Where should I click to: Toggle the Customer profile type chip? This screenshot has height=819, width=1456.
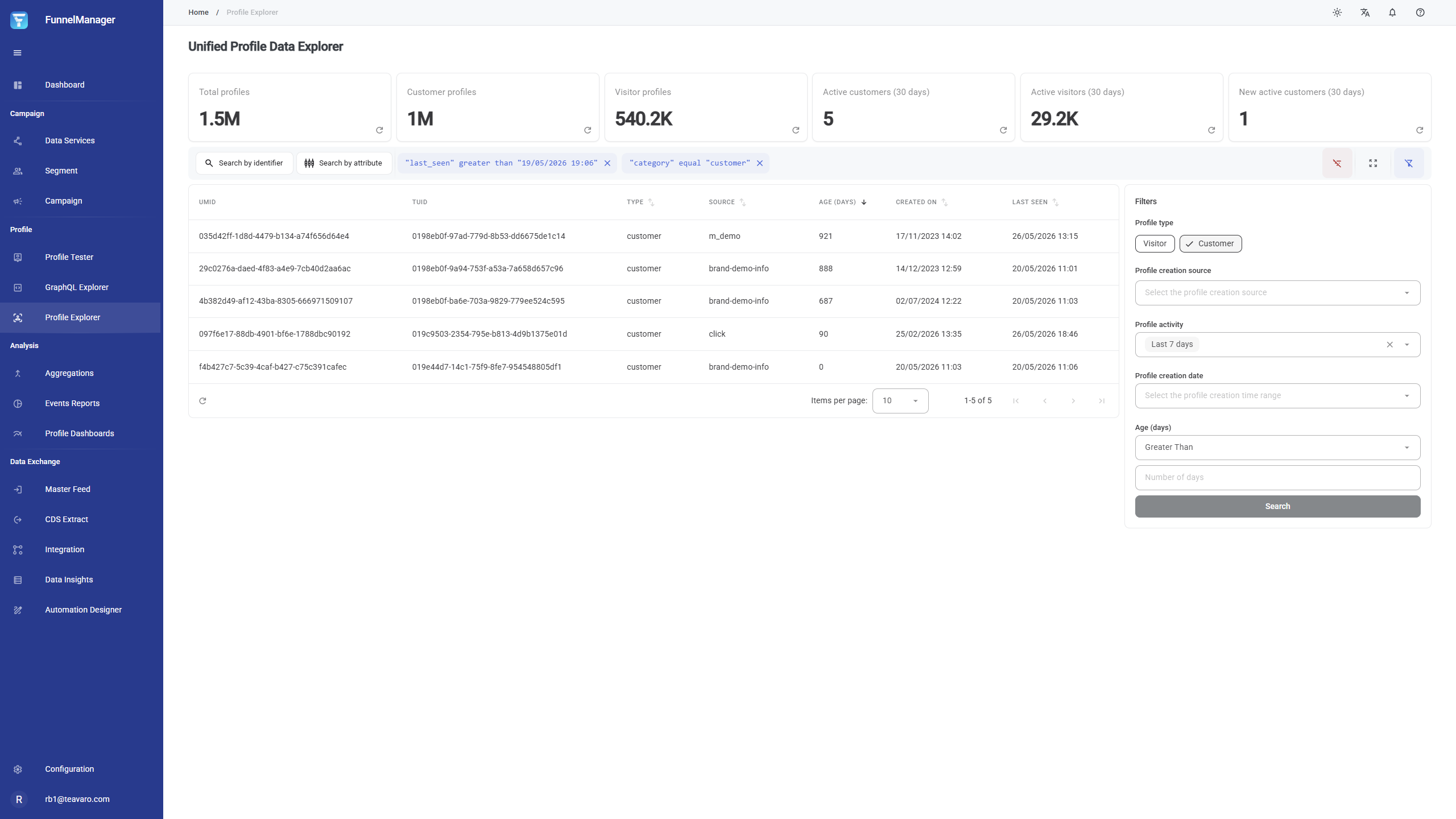pos(1210,243)
